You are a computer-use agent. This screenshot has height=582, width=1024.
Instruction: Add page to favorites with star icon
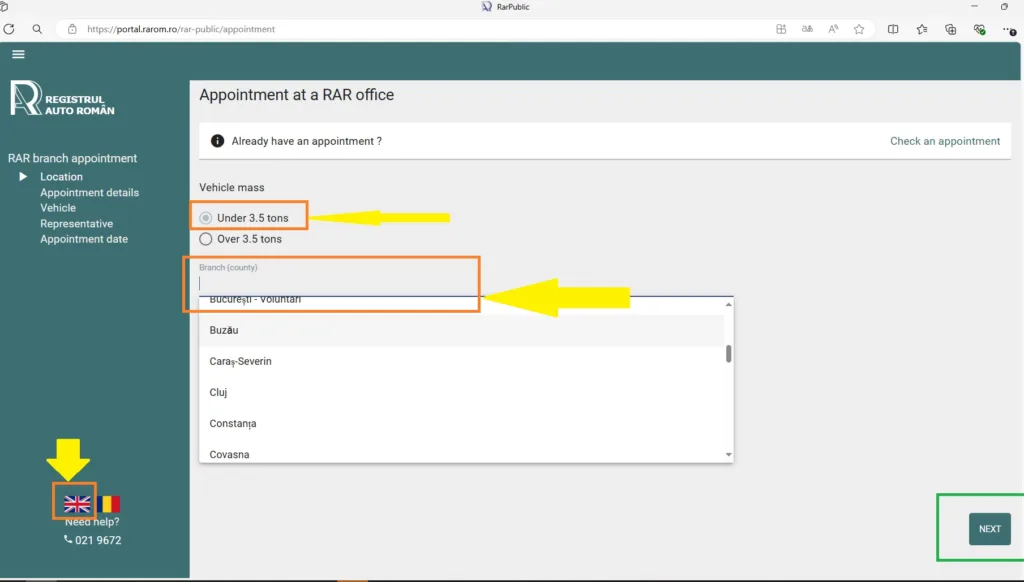pos(859,29)
